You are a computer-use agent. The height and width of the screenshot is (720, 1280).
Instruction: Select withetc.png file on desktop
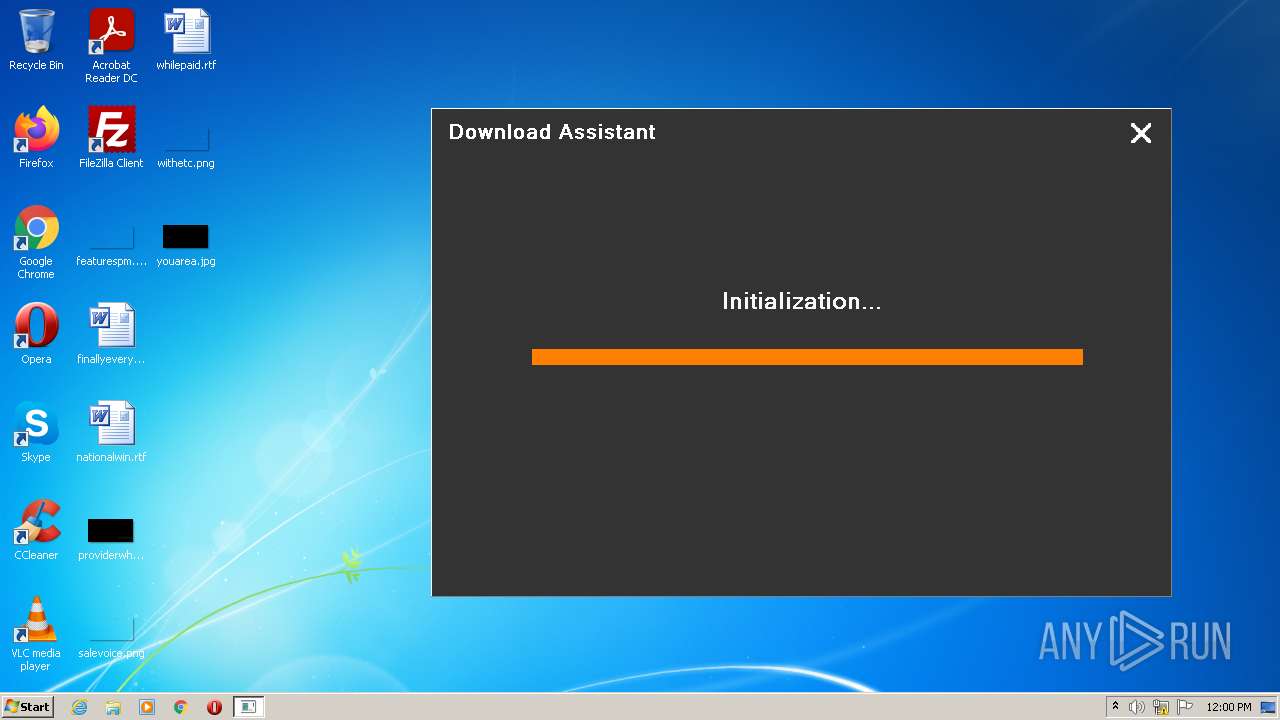click(186, 145)
